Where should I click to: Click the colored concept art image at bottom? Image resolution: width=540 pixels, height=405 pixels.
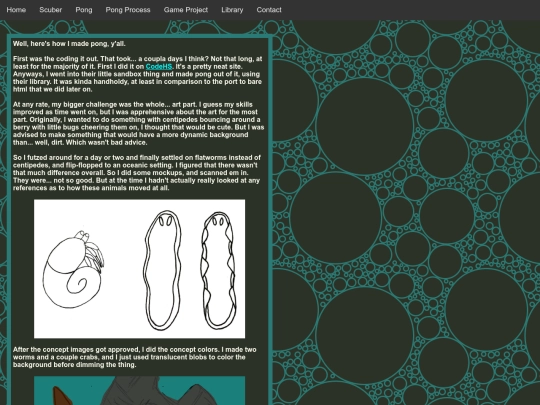click(139, 391)
